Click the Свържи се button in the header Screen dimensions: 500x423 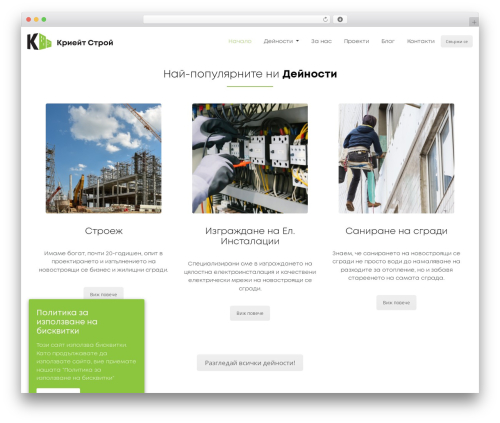456,42
